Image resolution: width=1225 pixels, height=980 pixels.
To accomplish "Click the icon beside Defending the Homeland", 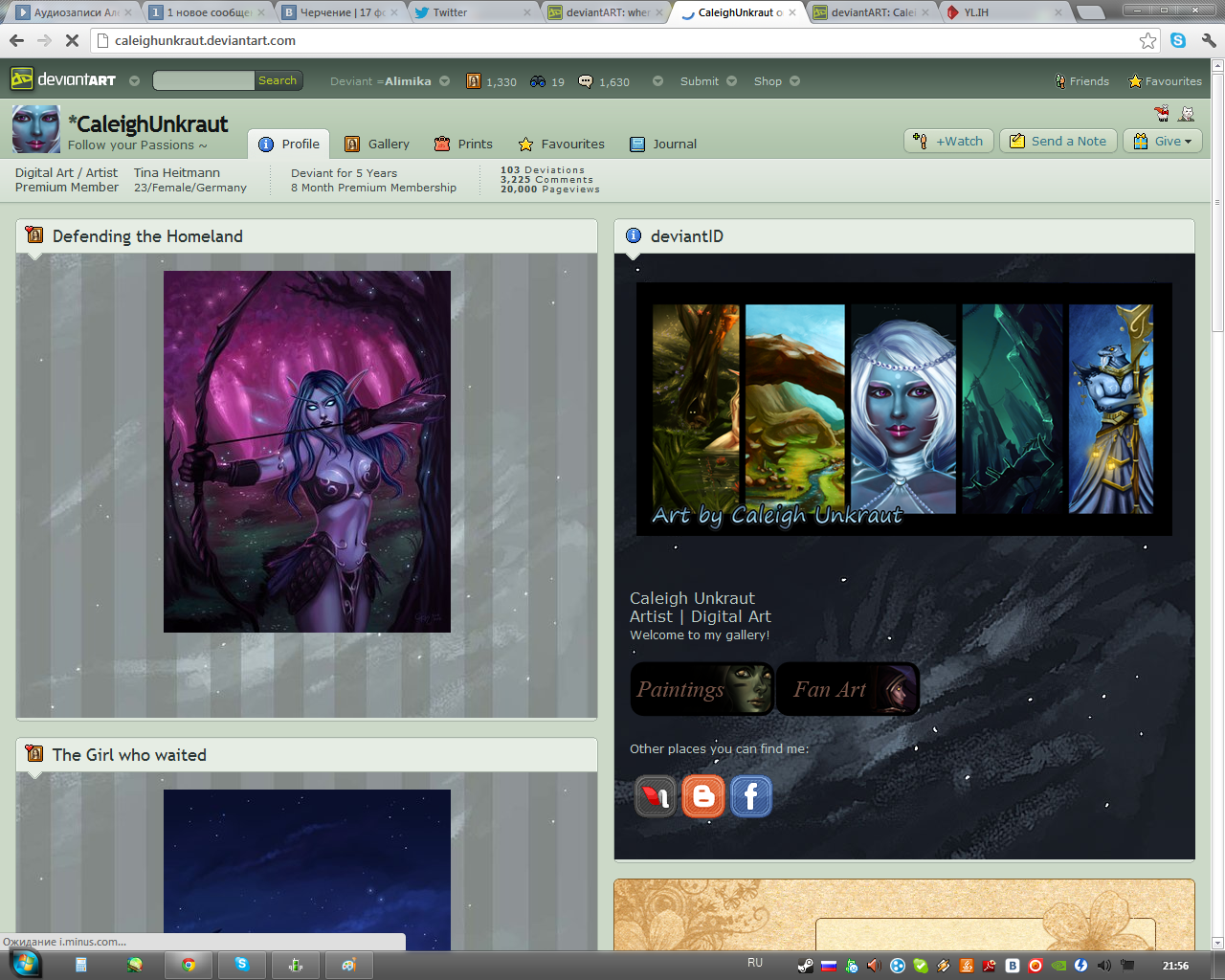I will [x=34, y=234].
